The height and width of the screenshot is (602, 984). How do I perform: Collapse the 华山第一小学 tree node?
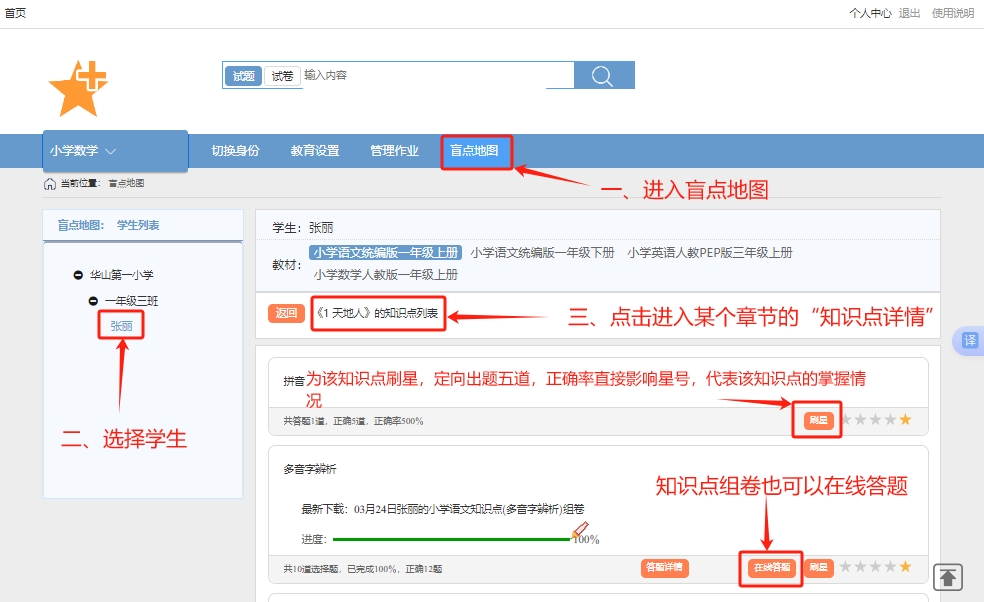(79, 275)
